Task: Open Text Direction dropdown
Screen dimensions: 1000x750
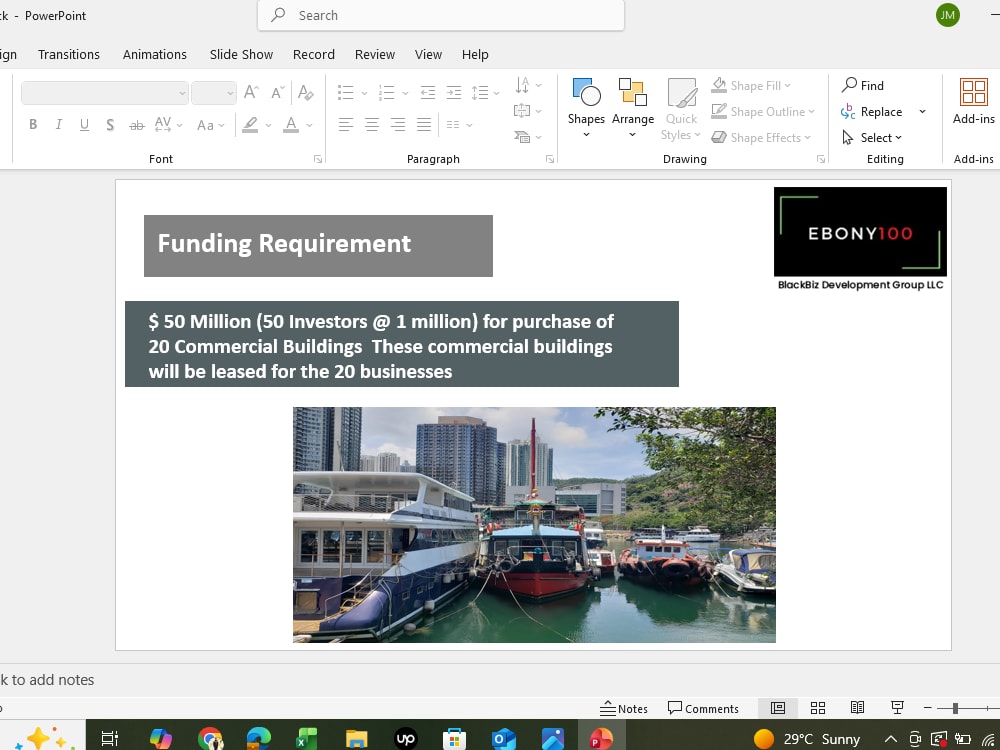Action: (528, 85)
